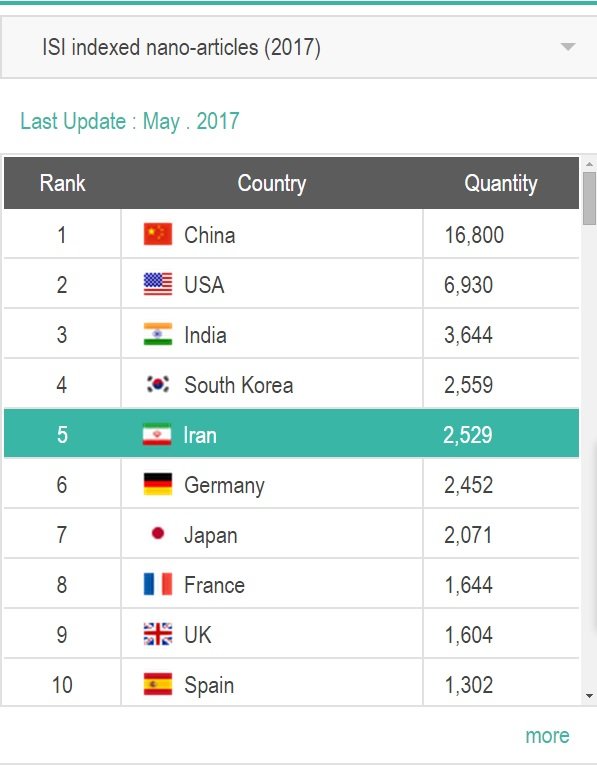Click the Country column header
Viewport: 597px width, 765px height.
click(x=272, y=183)
